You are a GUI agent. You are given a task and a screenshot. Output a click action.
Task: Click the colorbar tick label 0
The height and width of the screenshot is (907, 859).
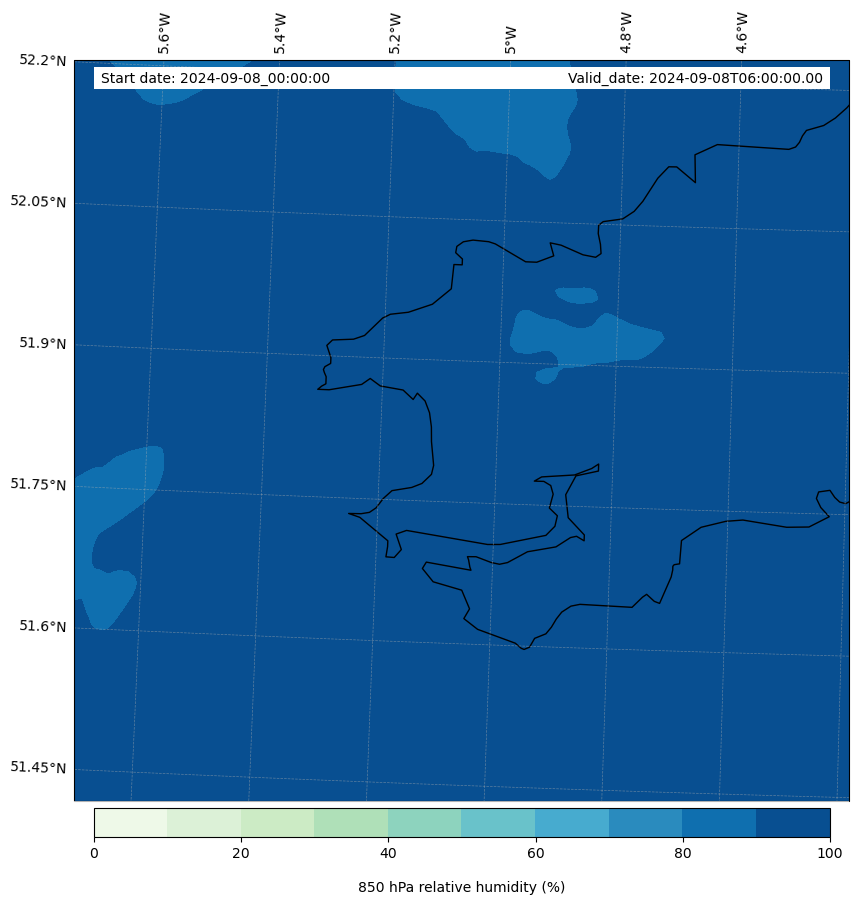pos(94,853)
